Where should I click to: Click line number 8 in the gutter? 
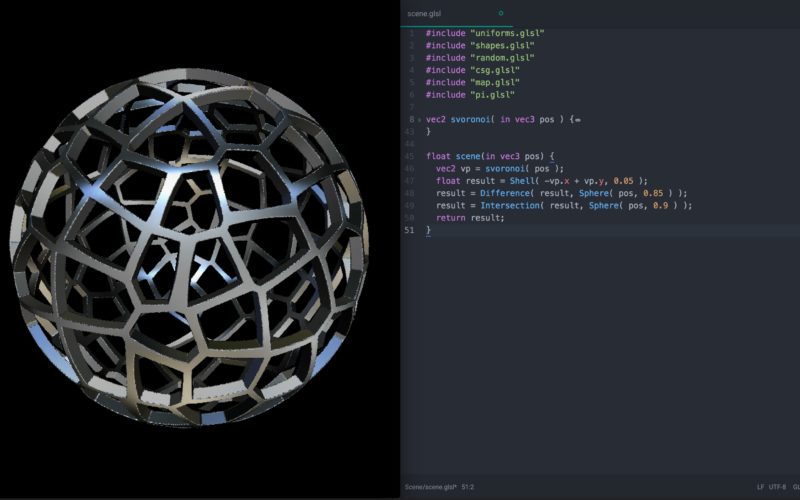(412, 119)
